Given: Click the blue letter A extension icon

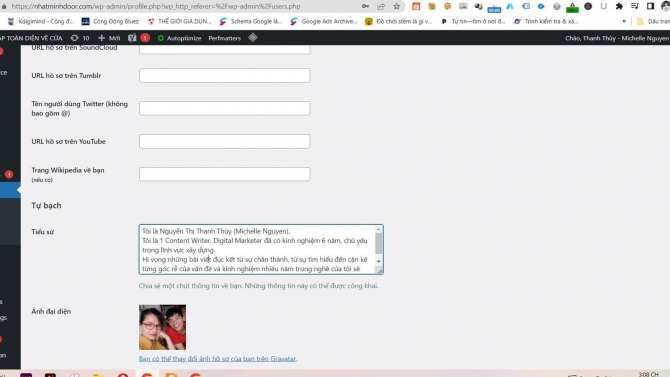Looking at the screenshot, I should (510, 6).
